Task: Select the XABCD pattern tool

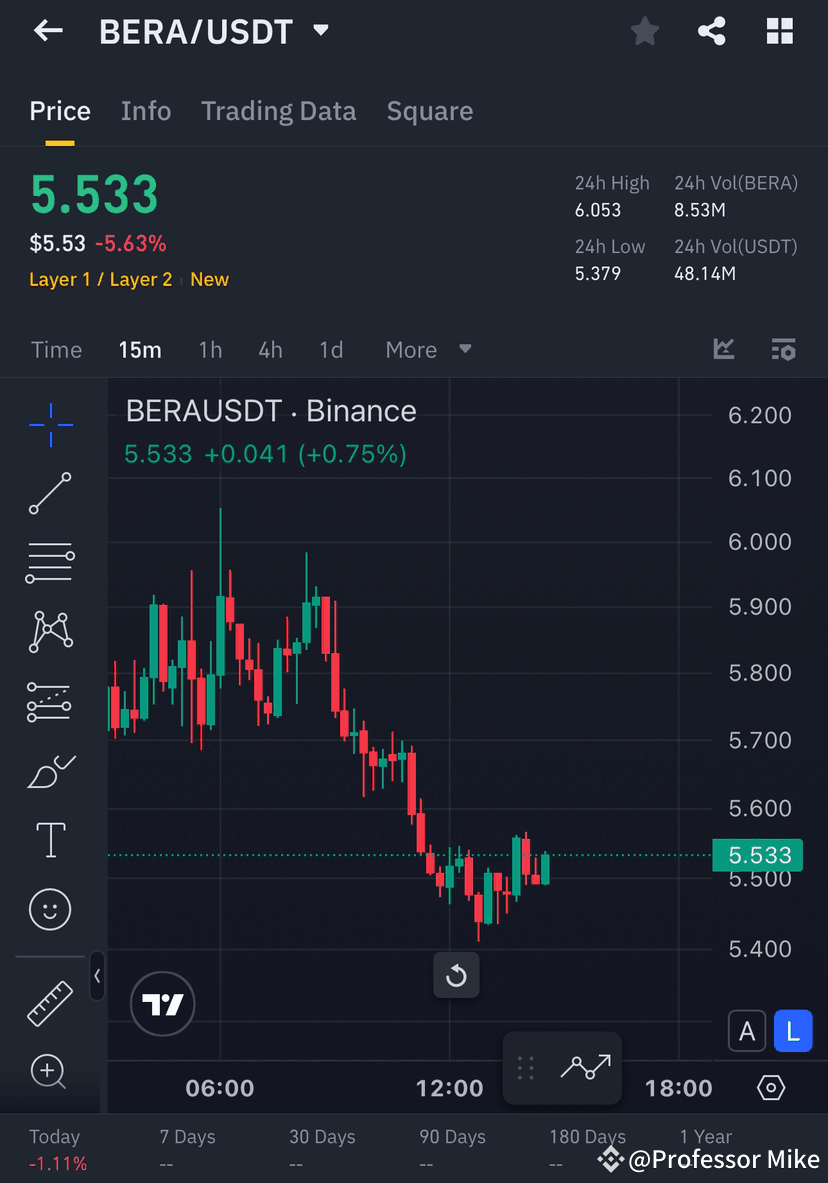Action: tap(50, 632)
